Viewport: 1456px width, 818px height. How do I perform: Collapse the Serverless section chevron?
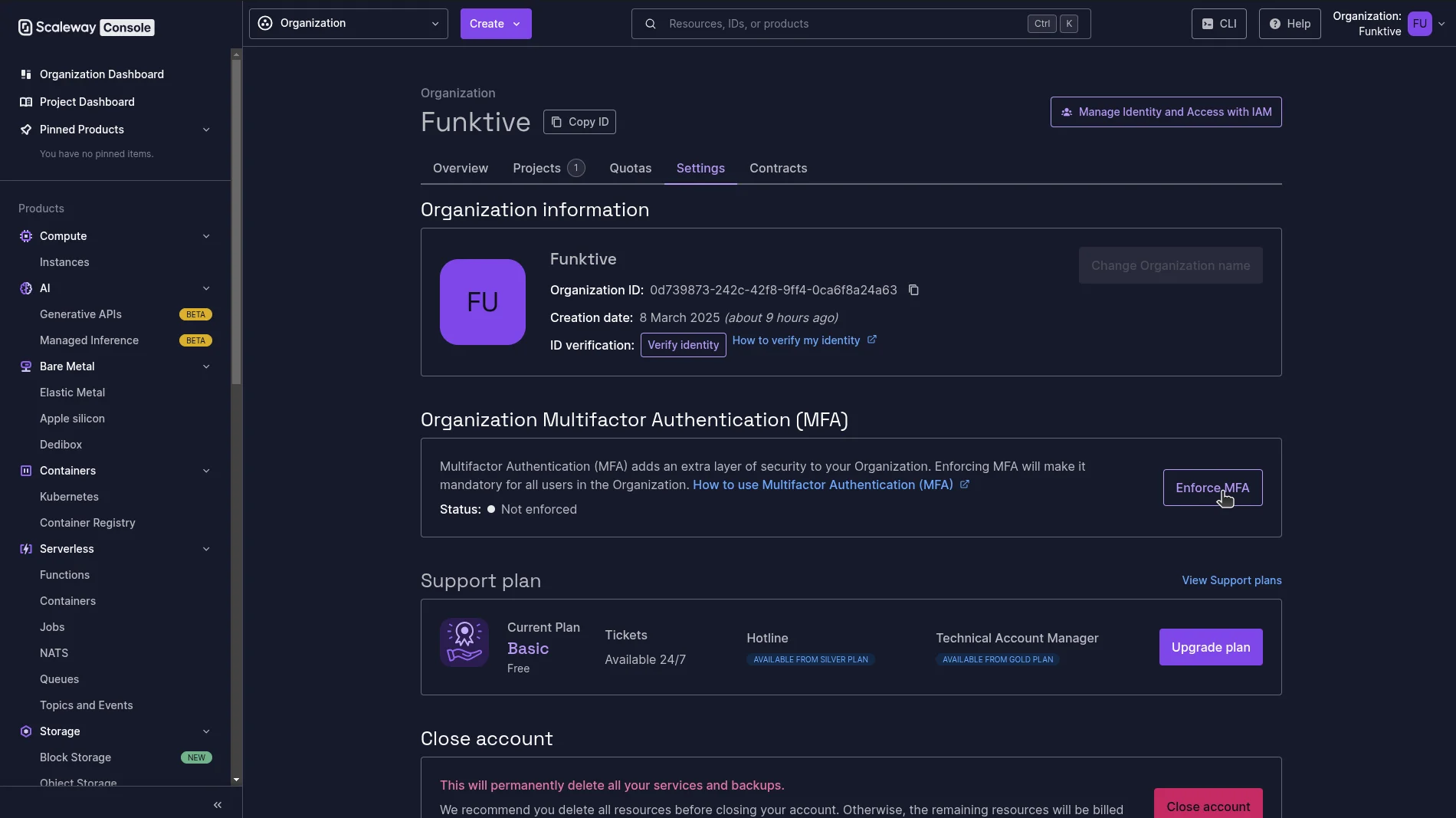click(206, 549)
